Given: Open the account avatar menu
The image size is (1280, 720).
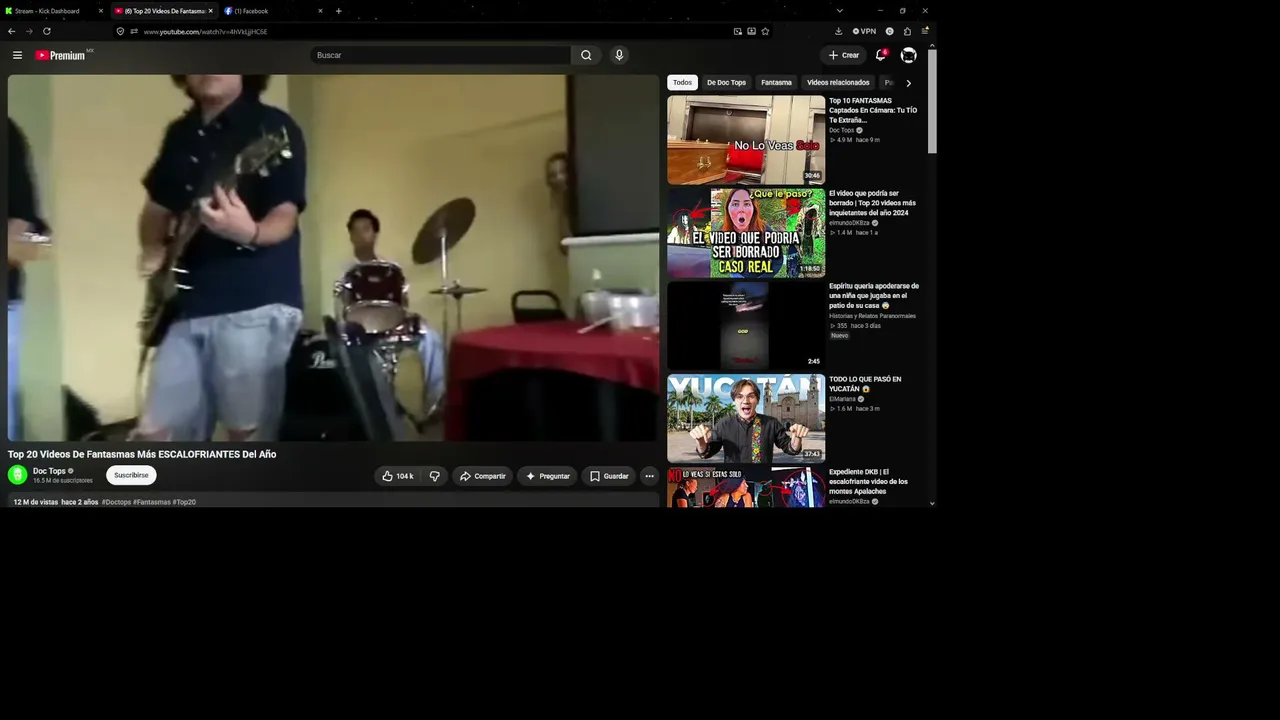Looking at the screenshot, I should pos(908,55).
